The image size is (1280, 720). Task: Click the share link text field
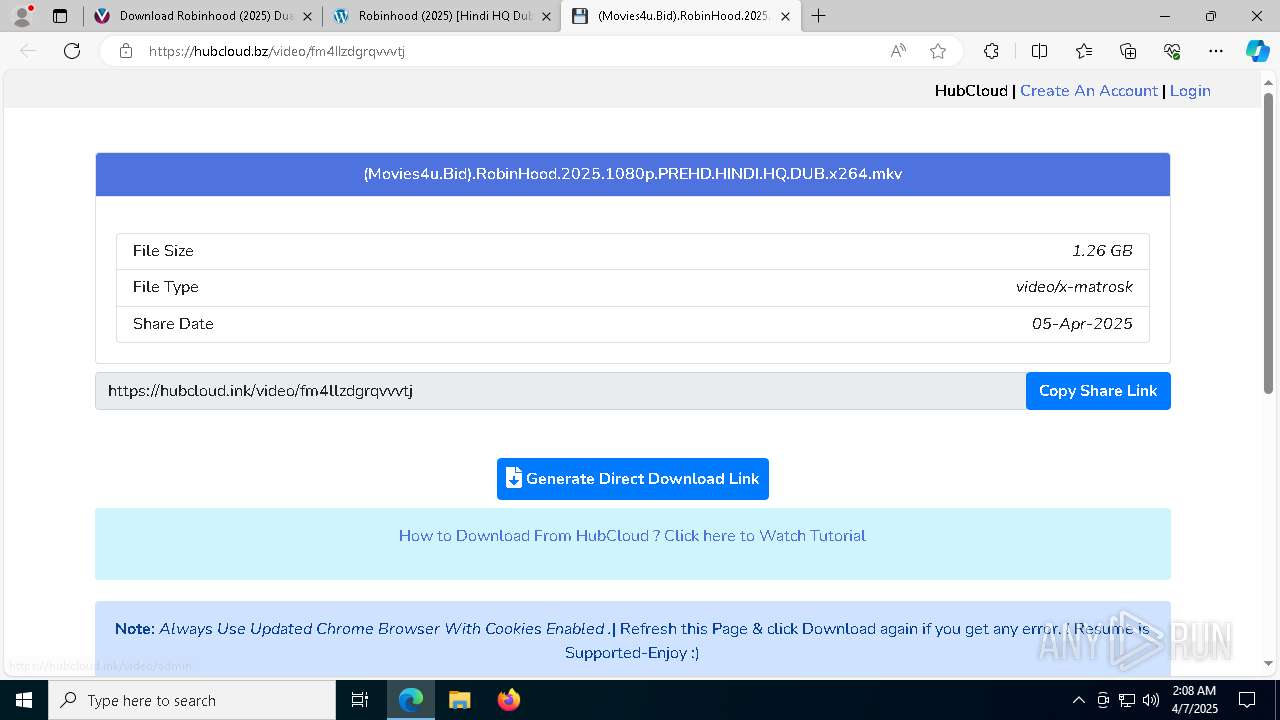pyautogui.click(x=561, y=391)
